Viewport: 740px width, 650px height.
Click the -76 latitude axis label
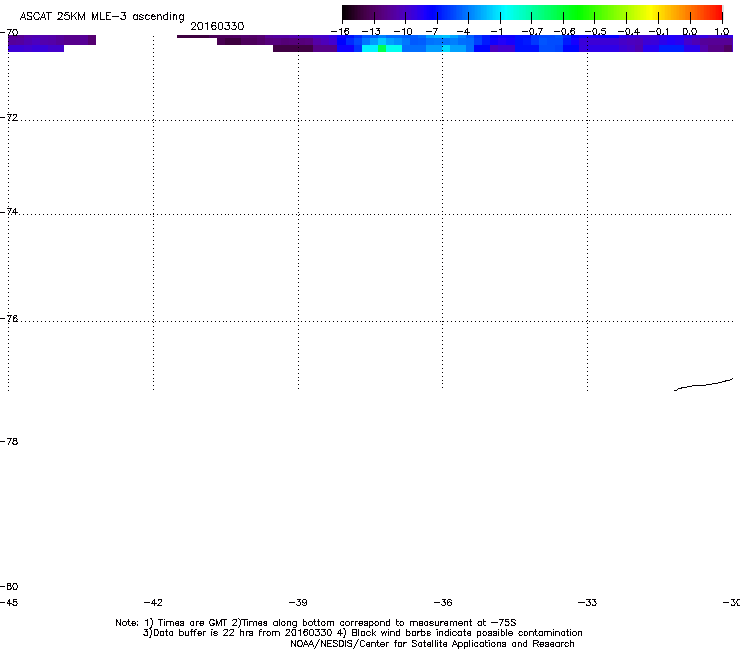9,319
